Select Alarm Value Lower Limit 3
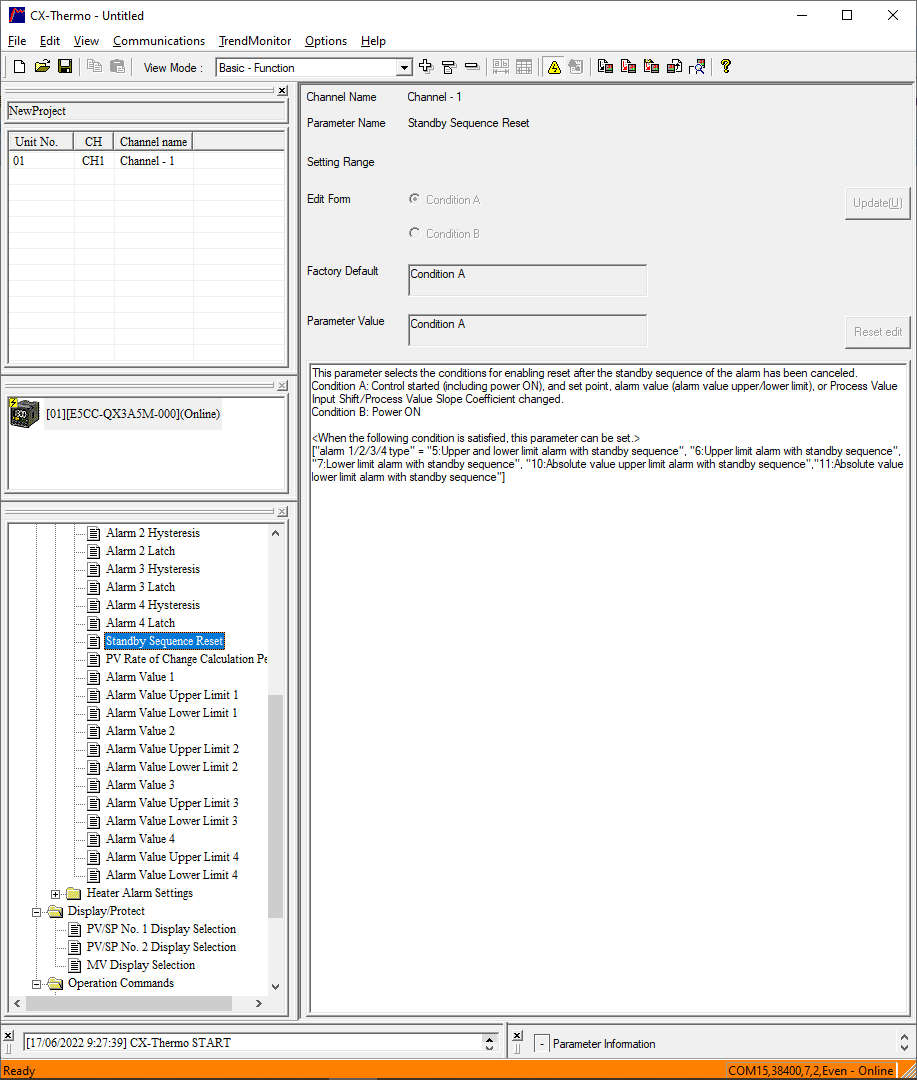Viewport: 917px width, 1080px height. pyautogui.click(x=172, y=820)
